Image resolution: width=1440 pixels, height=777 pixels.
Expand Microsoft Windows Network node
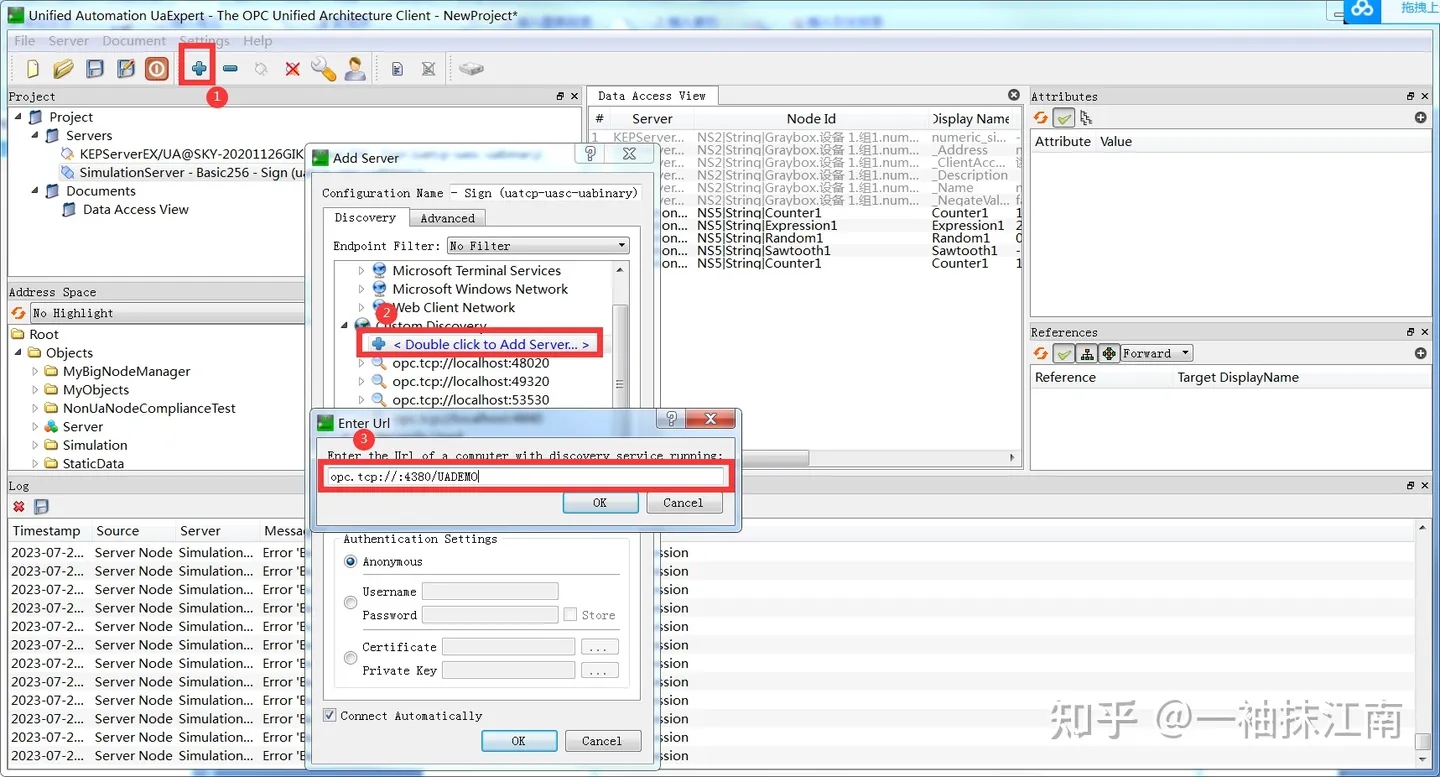point(362,289)
